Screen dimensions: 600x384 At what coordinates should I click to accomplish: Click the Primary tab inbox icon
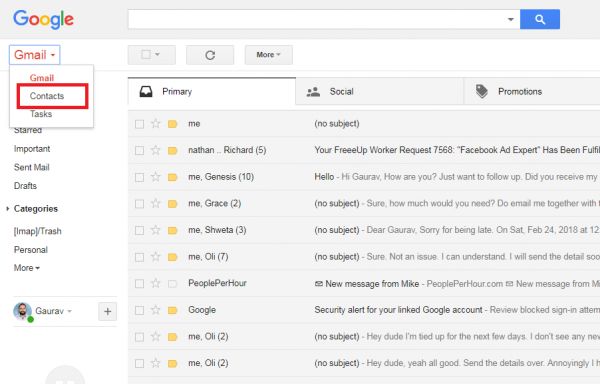coord(146,91)
